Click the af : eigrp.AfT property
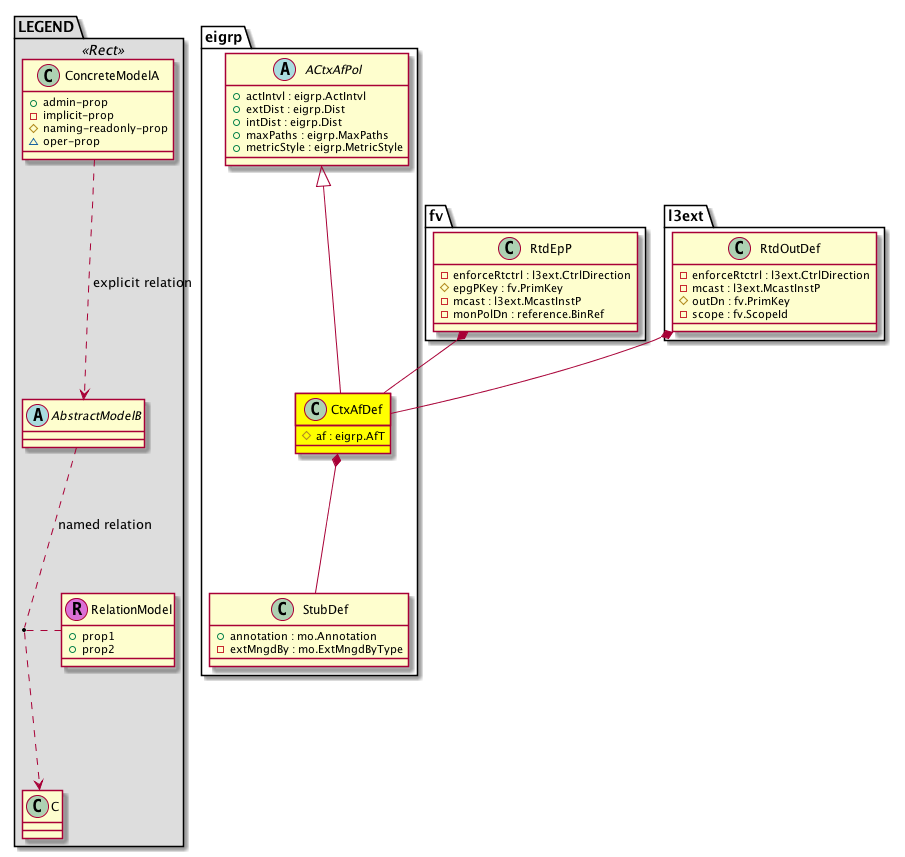Viewport: 905px width, 857px height. click(343, 437)
